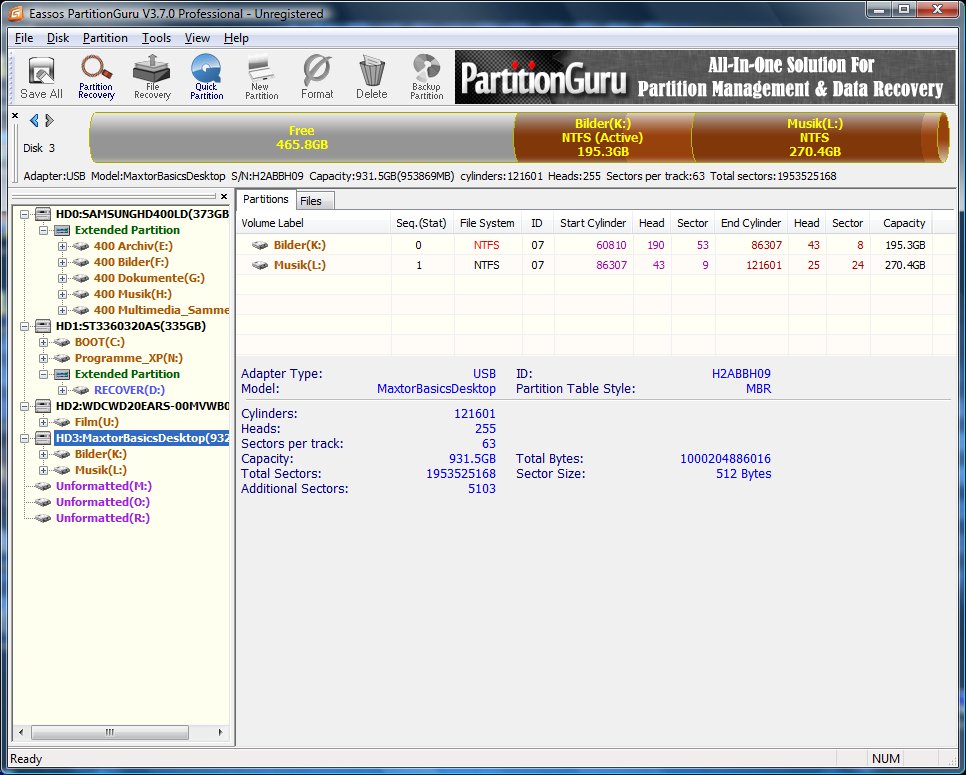The width and height of the screenshot is (966, 775).
Task: Open the File menu
Action: 24,38
